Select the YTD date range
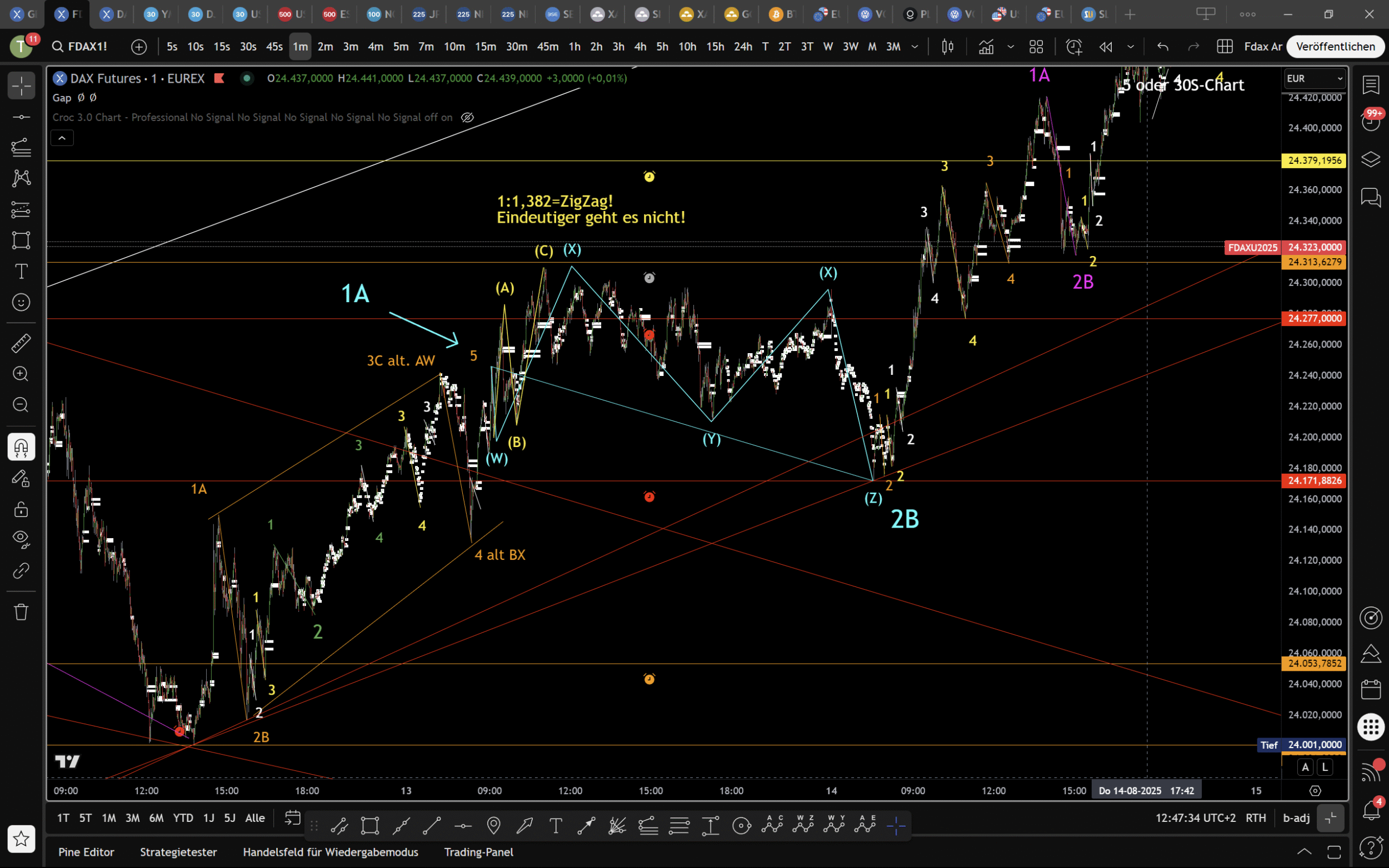Screen dimensions: 1389x868 pos(183,818)
